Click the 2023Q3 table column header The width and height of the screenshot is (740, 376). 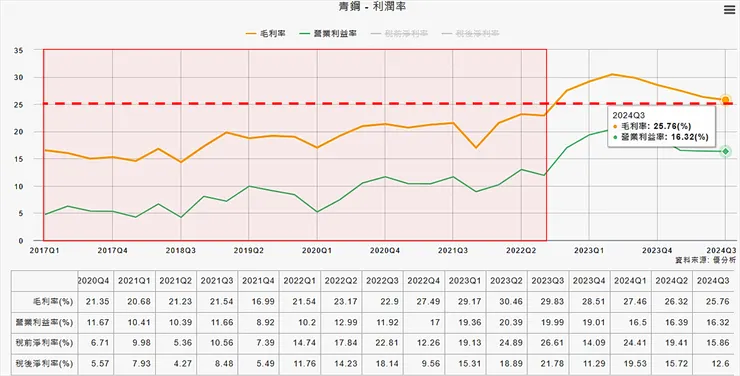(x=547, y=281)
